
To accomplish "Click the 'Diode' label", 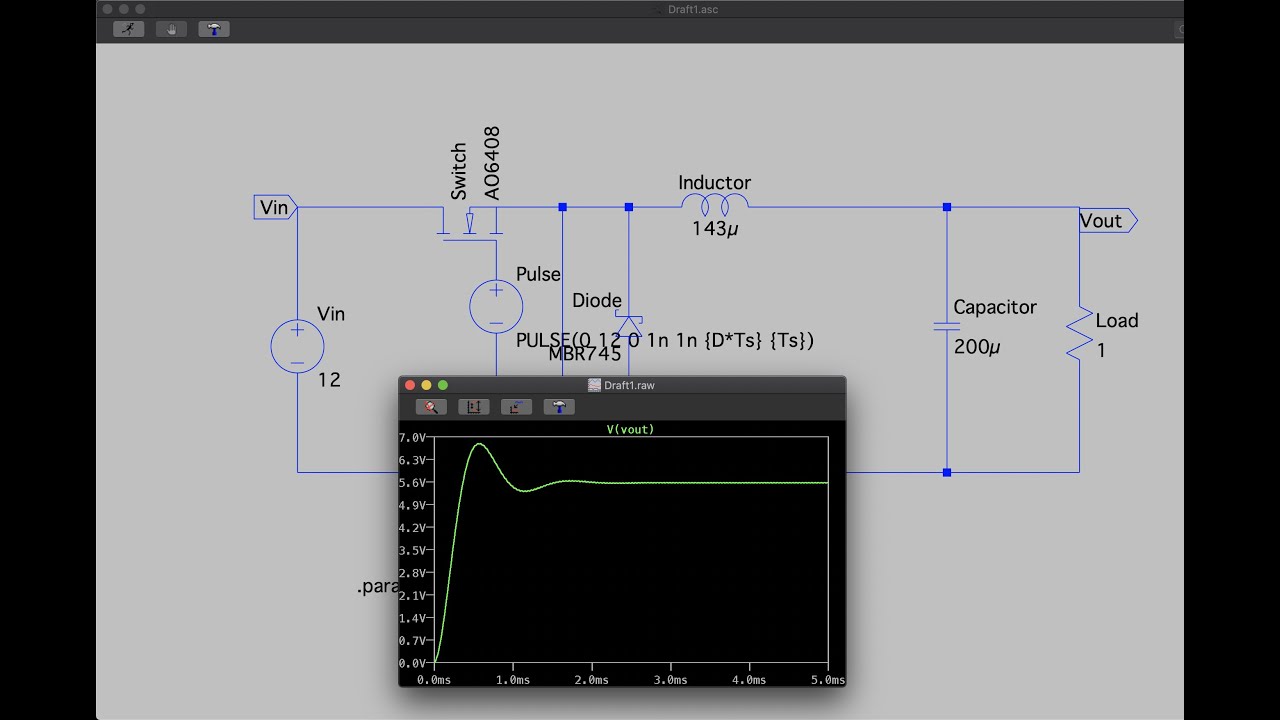I will click(x=597, y=300).
